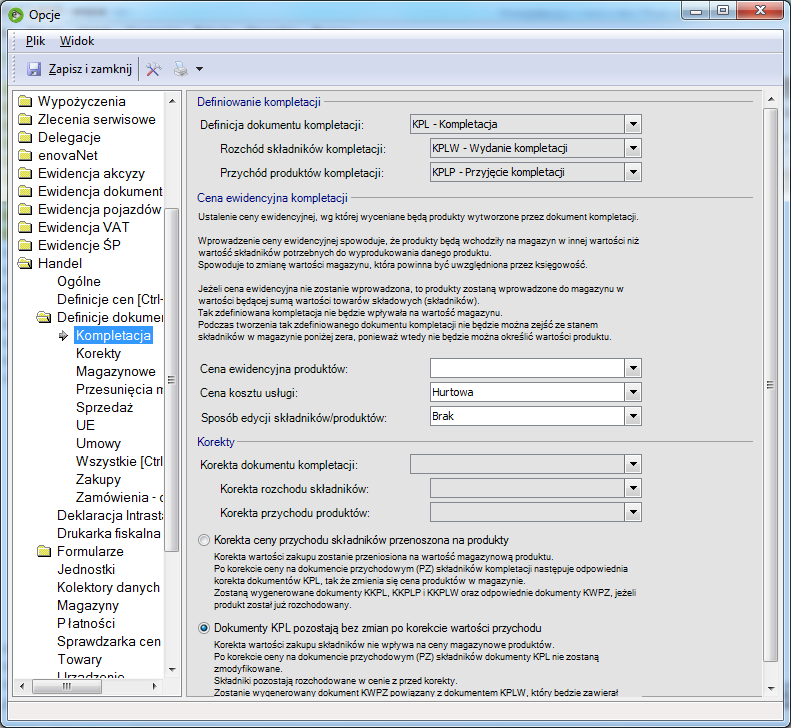Click the tree vertical scrollbar thumb
The width and height of the screenshot is (791, 728).
[x=172, y=380]
